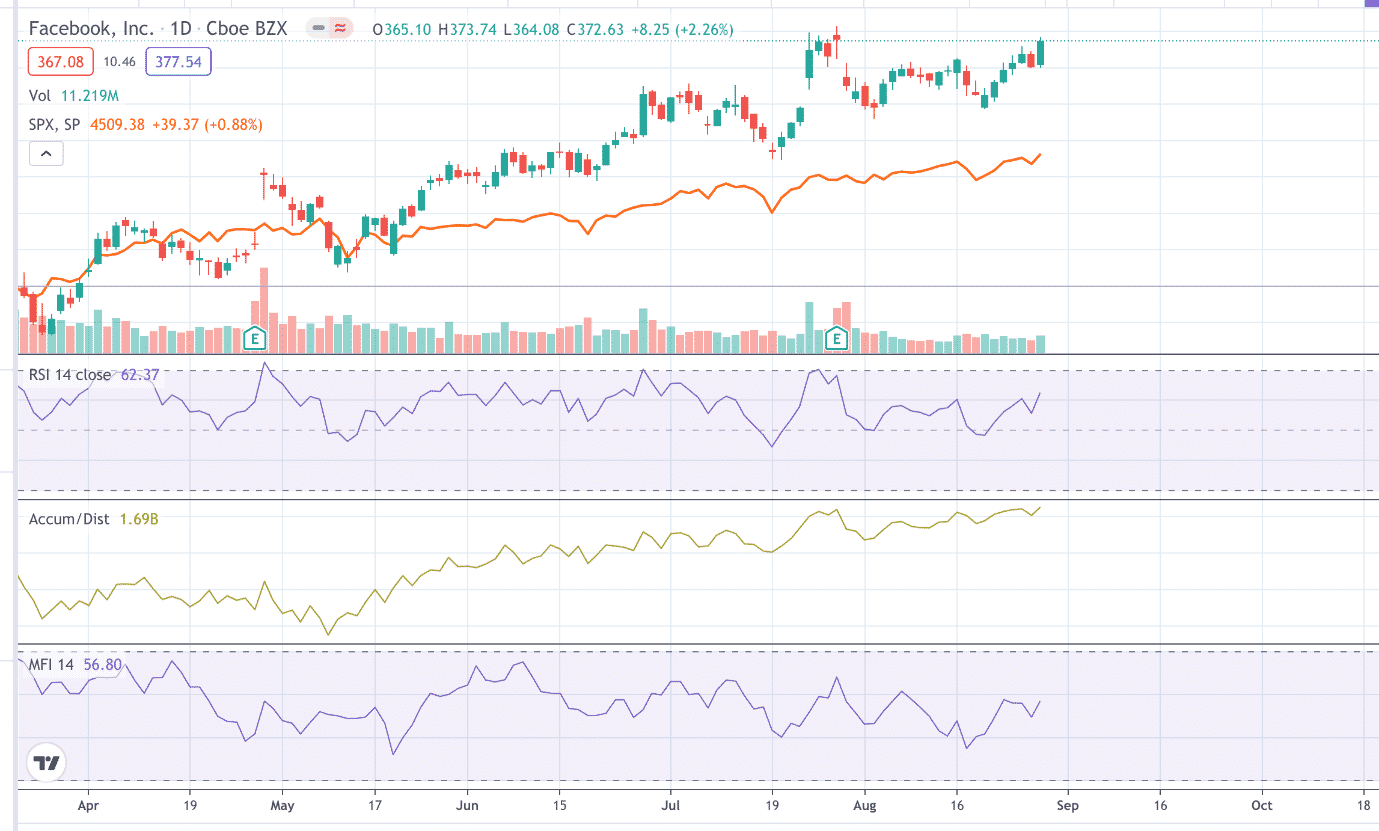
Task: Click the gray market status pill
Action: (x=319, y=29)
